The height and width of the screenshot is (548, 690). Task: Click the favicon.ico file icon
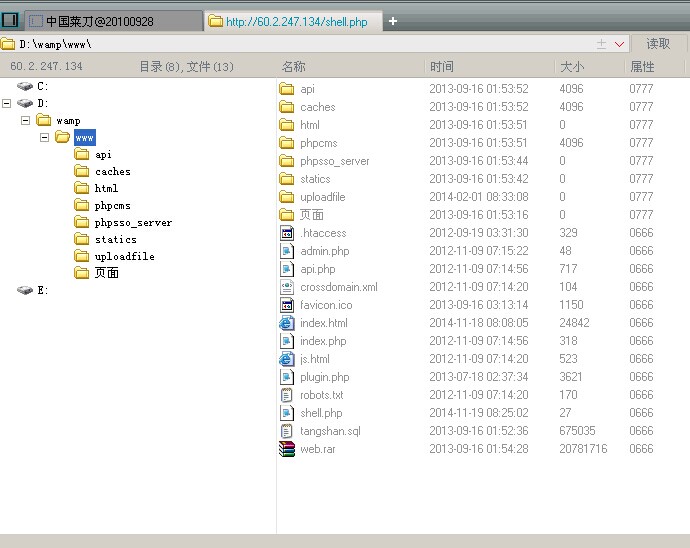(287, 305)
